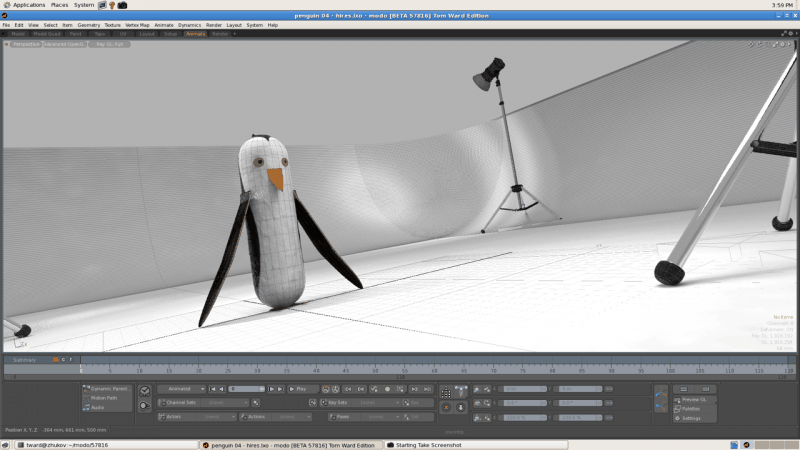The height and width of the screenshot is (450, 800).
Task: Open the Animate menu
Action: [164, 25]
